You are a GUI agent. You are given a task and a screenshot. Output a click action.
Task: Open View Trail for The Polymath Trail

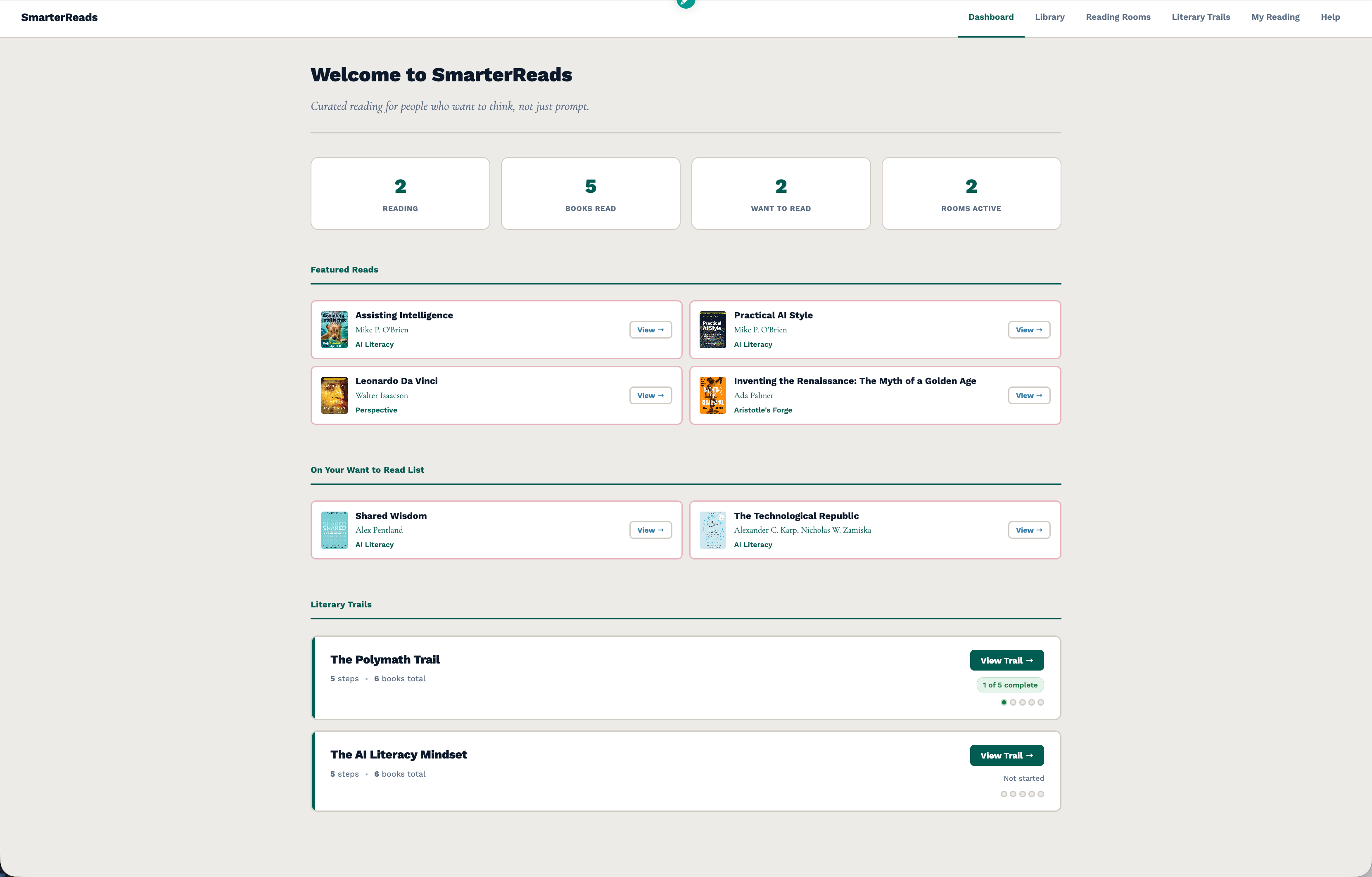coord(1007,661)
